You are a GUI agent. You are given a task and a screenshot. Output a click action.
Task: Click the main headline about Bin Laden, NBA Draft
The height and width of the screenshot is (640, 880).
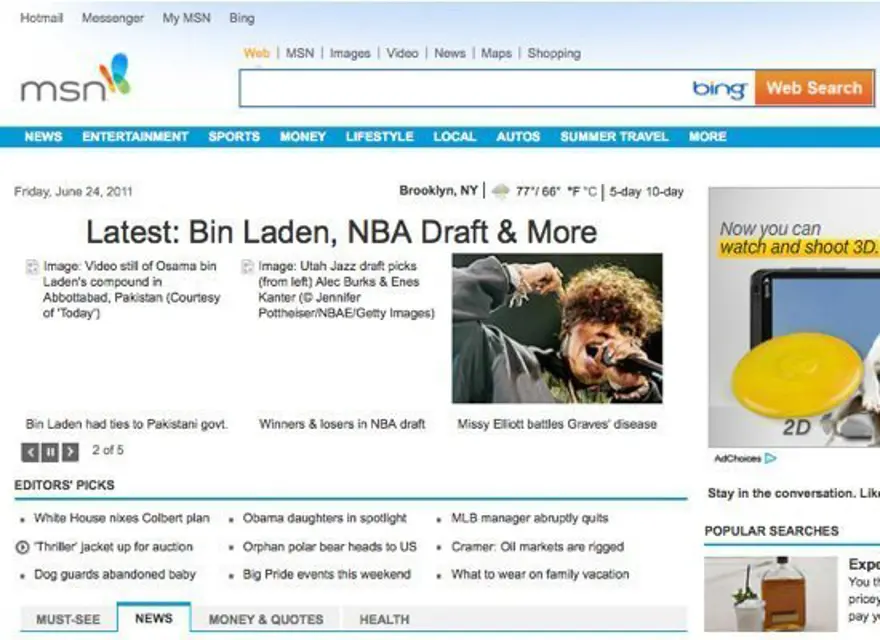click(x=341, y=232)
